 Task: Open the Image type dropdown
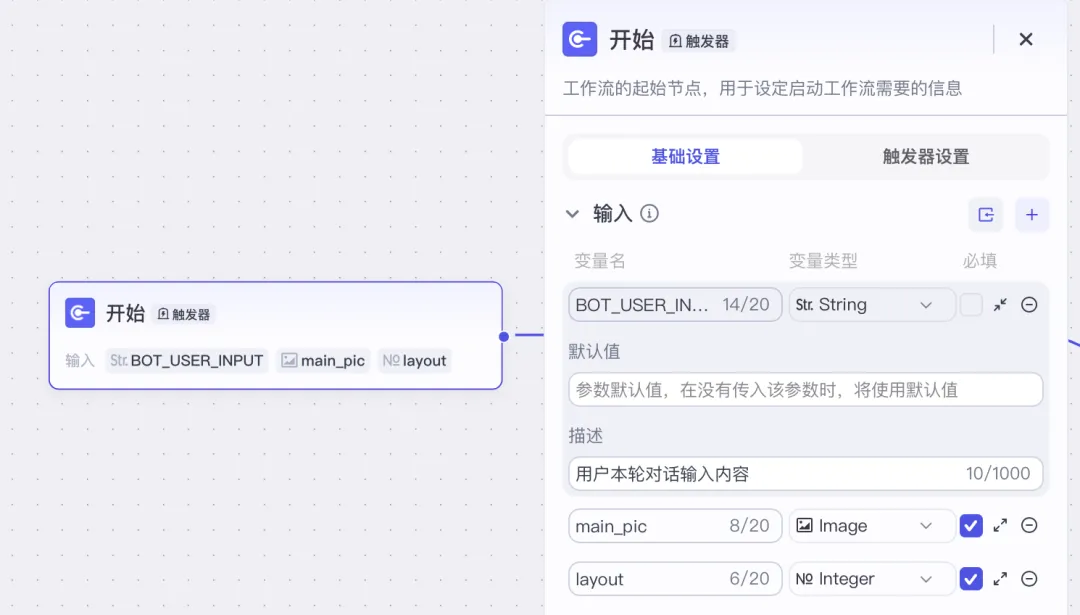(x=871, y=525)
